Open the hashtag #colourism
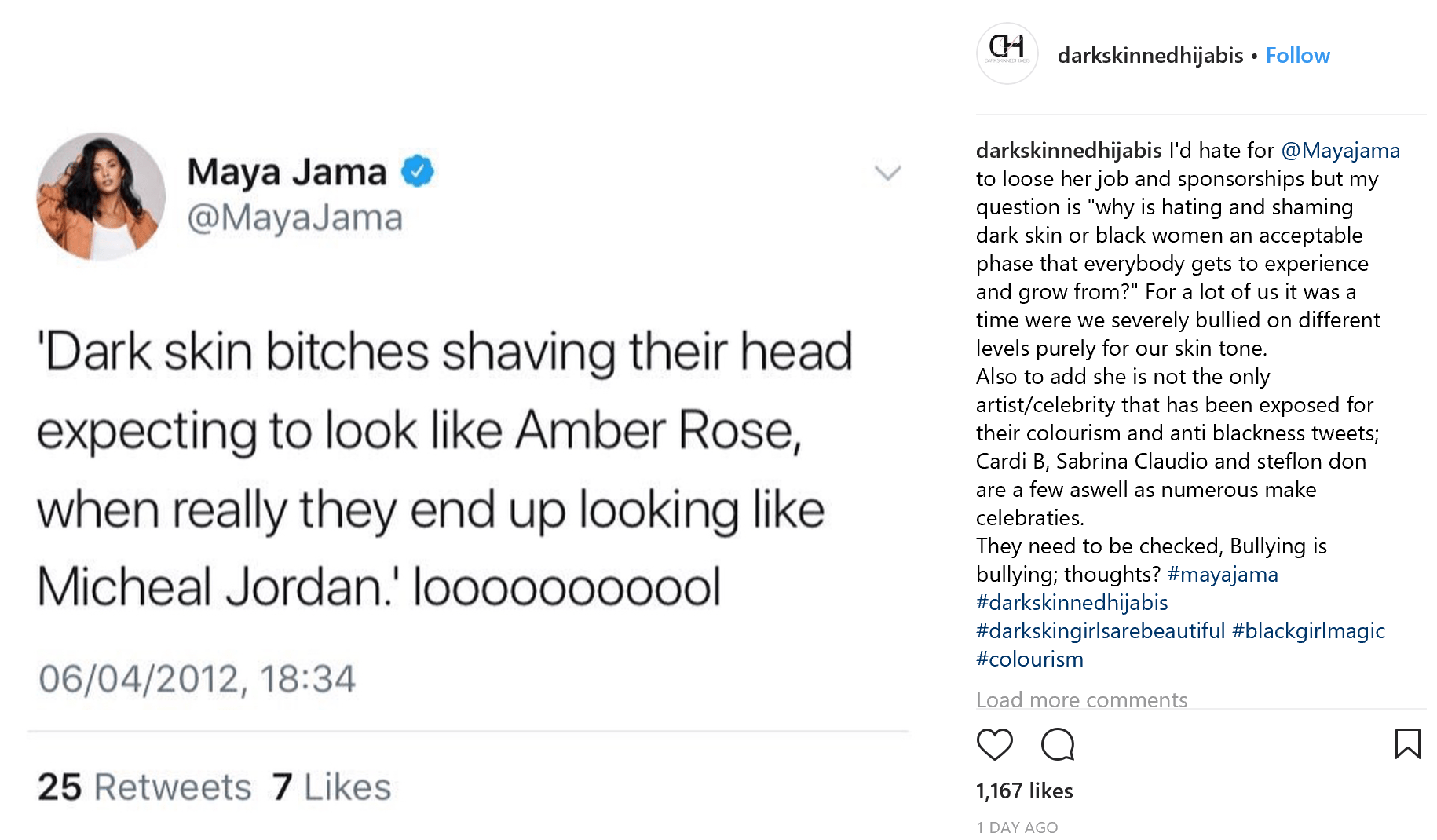Screen dimensions: 1437x840 1029,659
